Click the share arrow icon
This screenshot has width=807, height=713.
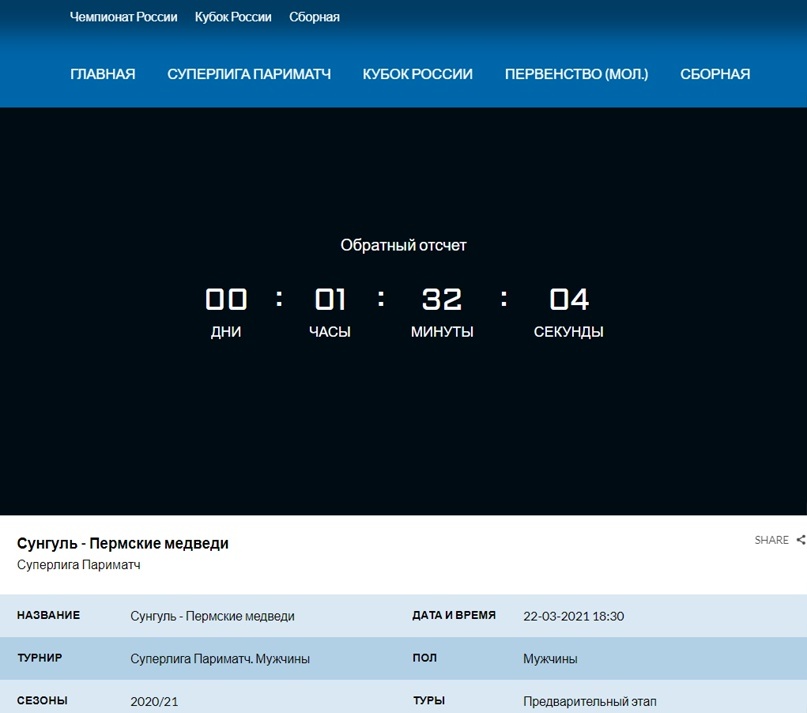[801, 540]
